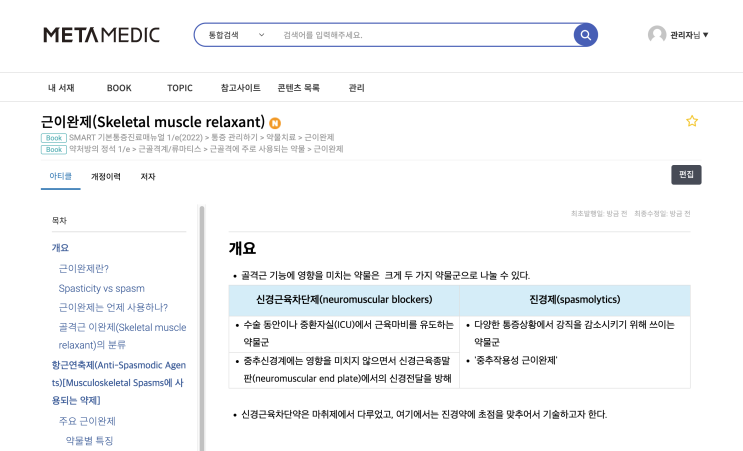Open the 콘텐츠 목록 menu
The height and width of the screenshot is (451, 743).
(299, 88)
